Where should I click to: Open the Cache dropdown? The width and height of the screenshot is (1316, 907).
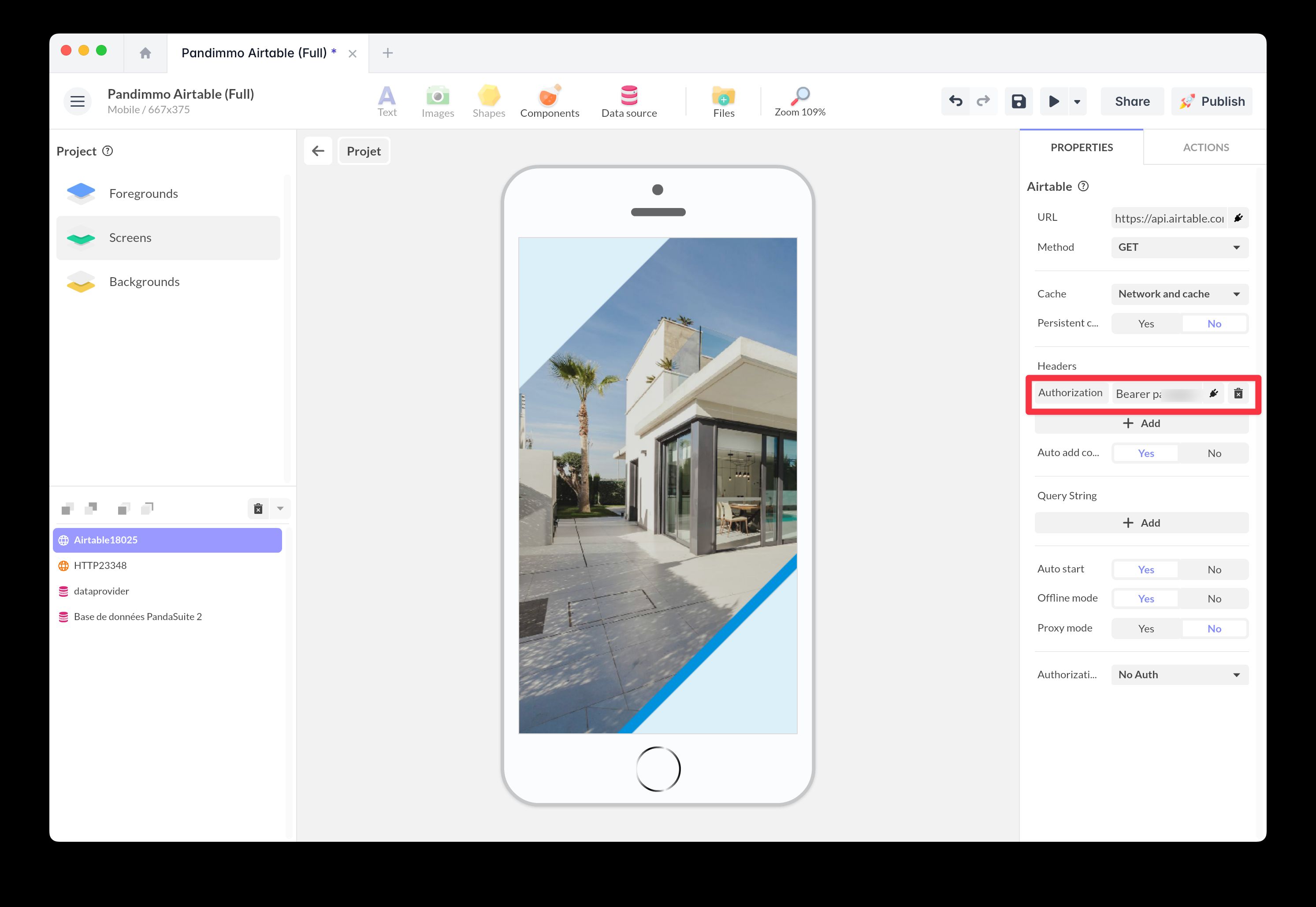tap(1178, 294)
